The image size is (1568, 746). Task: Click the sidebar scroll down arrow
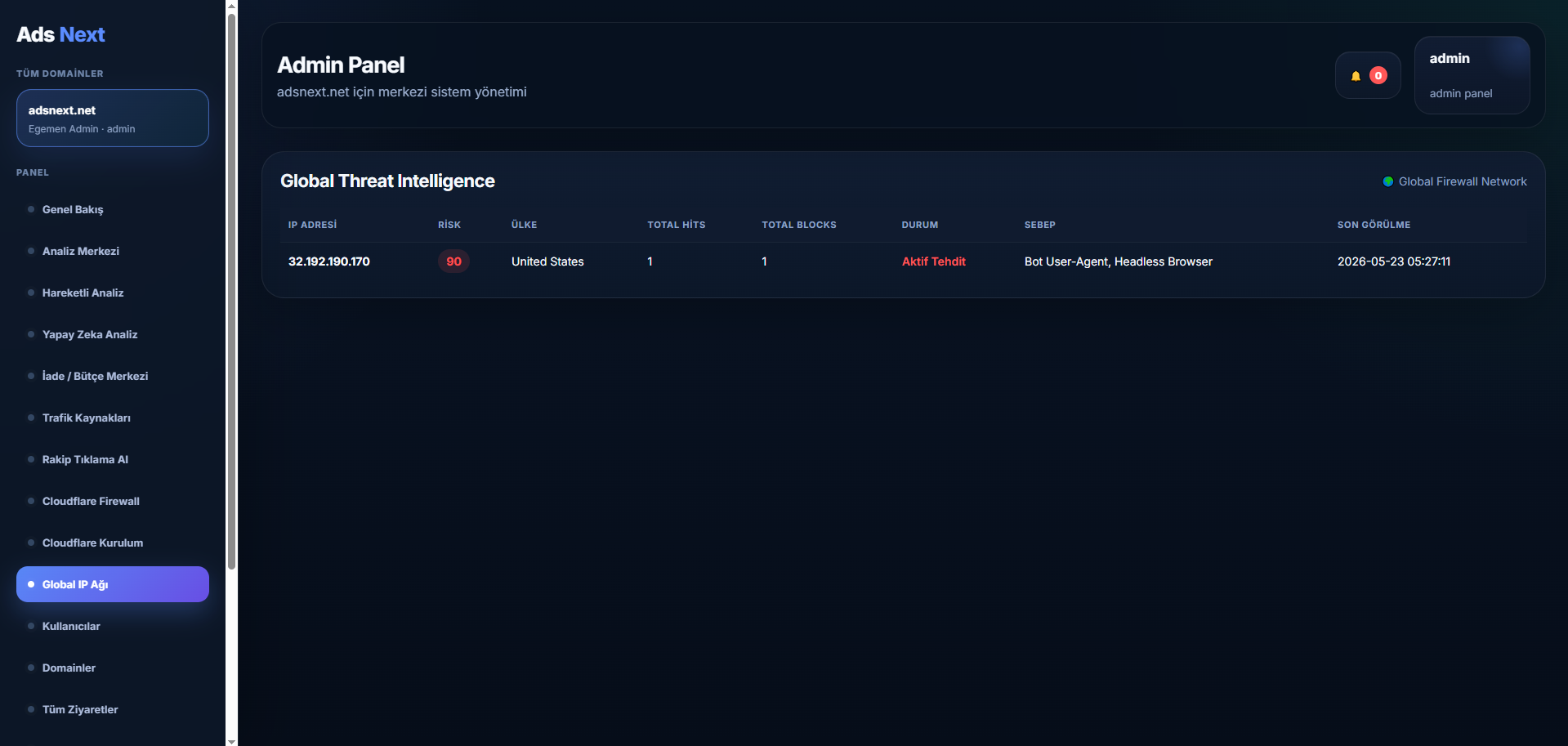tap(231, 741)
